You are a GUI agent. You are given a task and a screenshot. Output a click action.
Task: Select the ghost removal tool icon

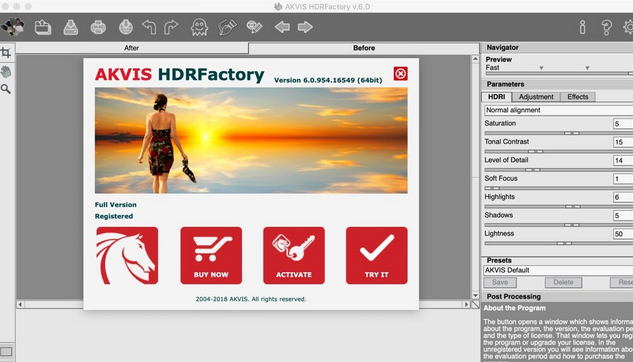[x=199, y=27]
